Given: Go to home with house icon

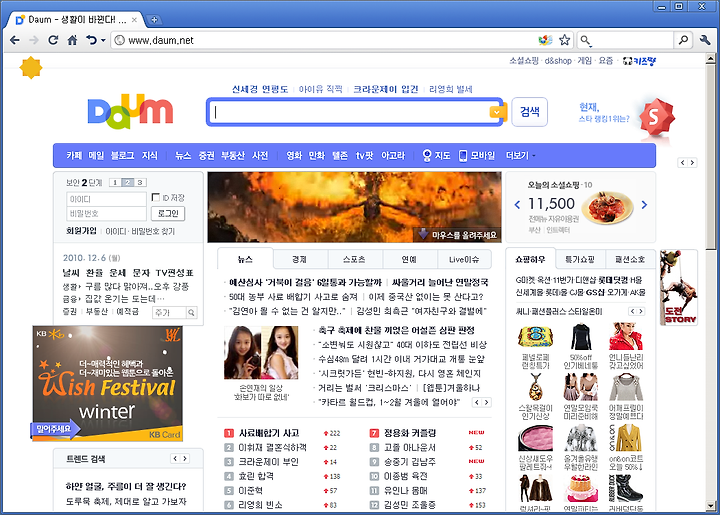Looking at the screenshot, I should click(72, 40).
